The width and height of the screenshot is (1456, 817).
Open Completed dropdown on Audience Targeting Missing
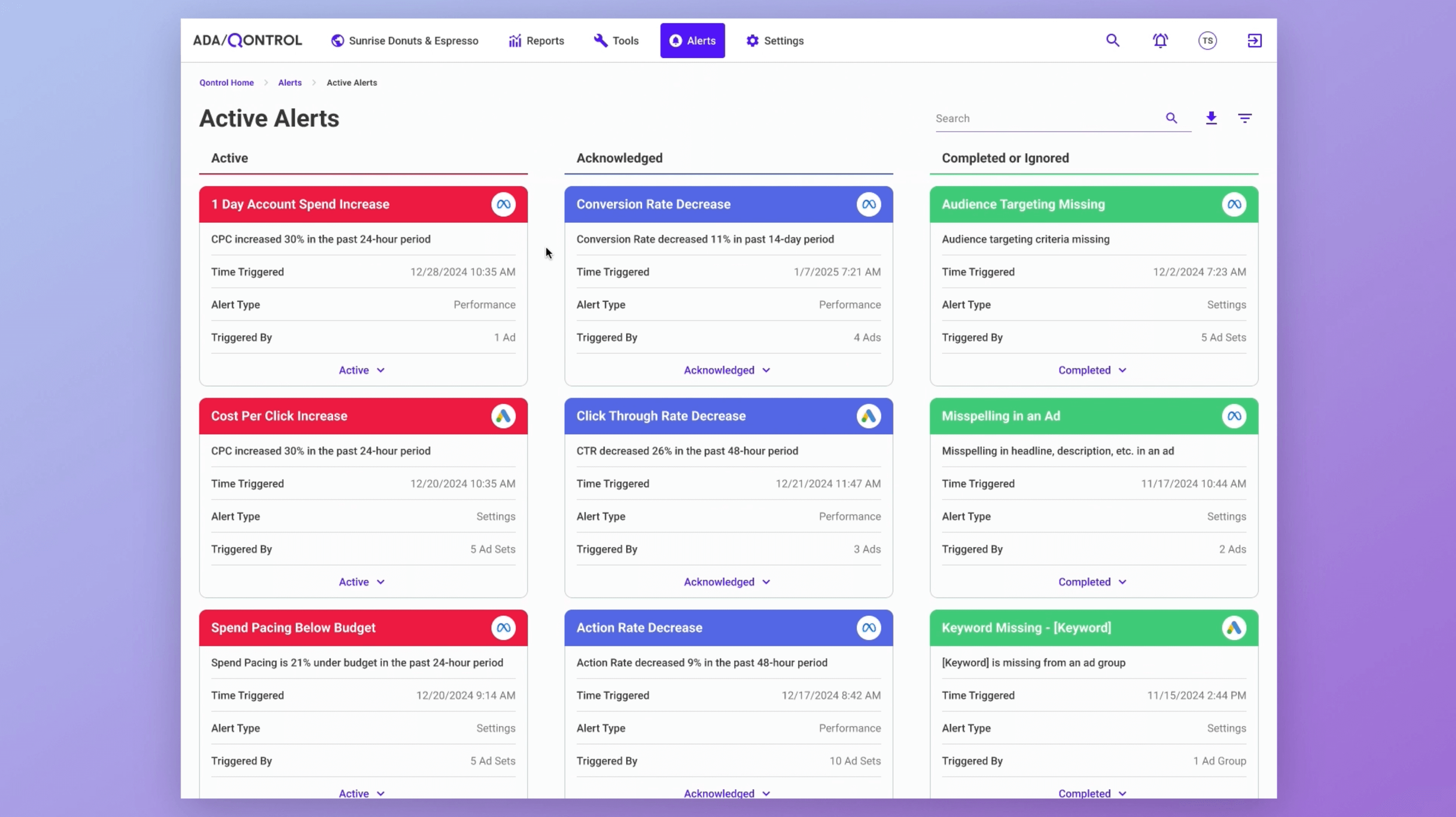point(1092,370)
